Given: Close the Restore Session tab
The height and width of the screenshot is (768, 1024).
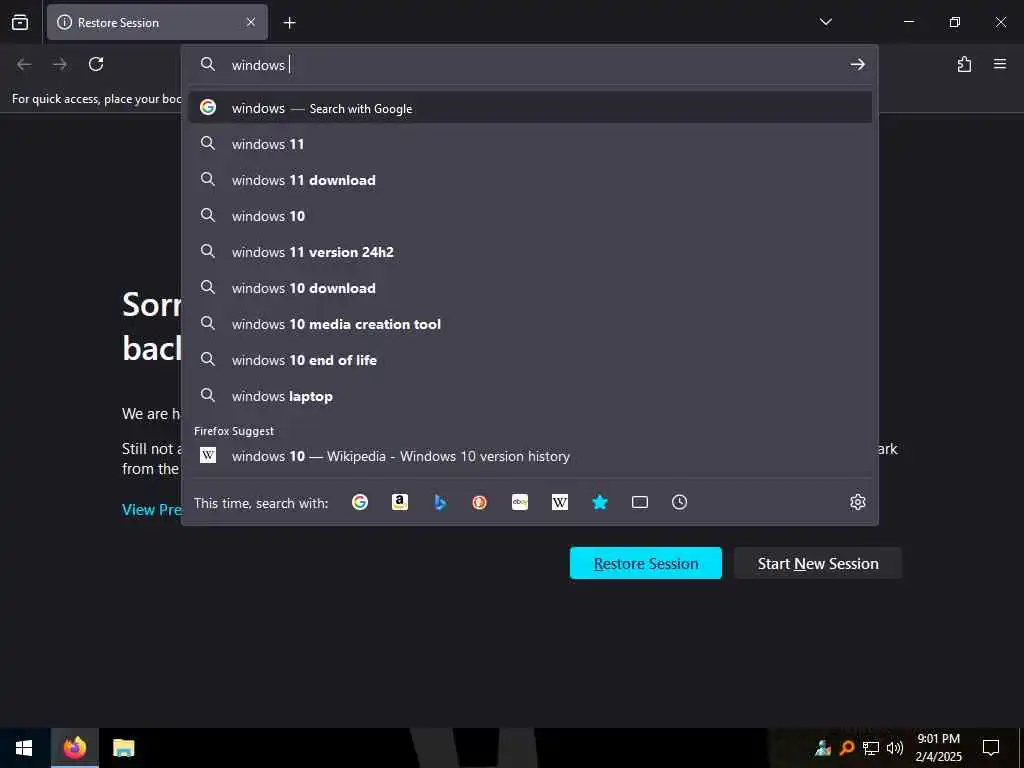Looking at the screenshot, I should point(251,22).
